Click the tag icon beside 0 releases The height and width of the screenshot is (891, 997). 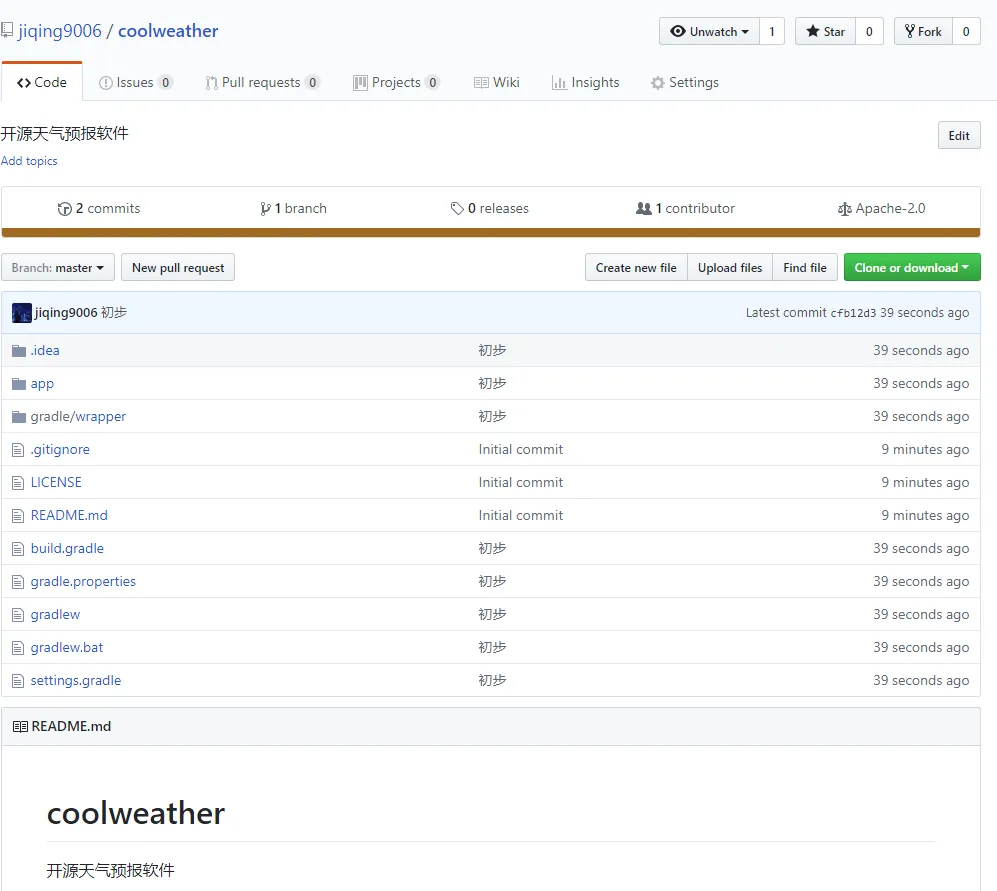(x=457, y=208)
